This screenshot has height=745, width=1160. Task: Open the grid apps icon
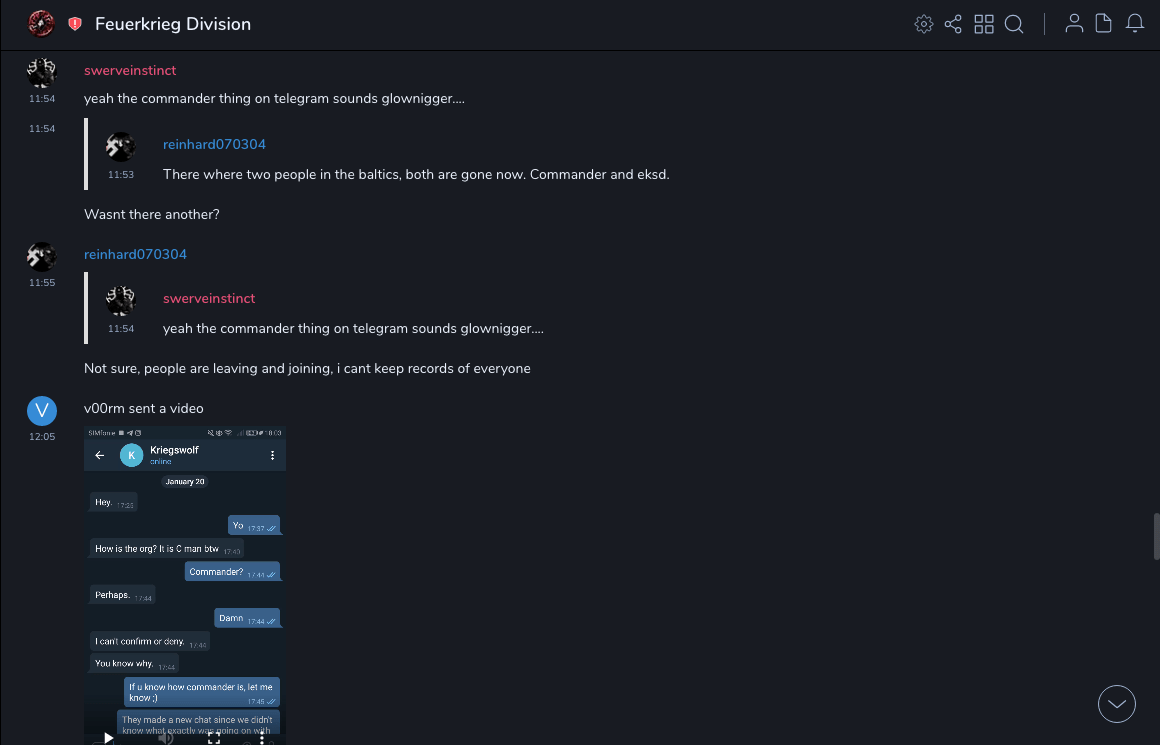[984, 24]
